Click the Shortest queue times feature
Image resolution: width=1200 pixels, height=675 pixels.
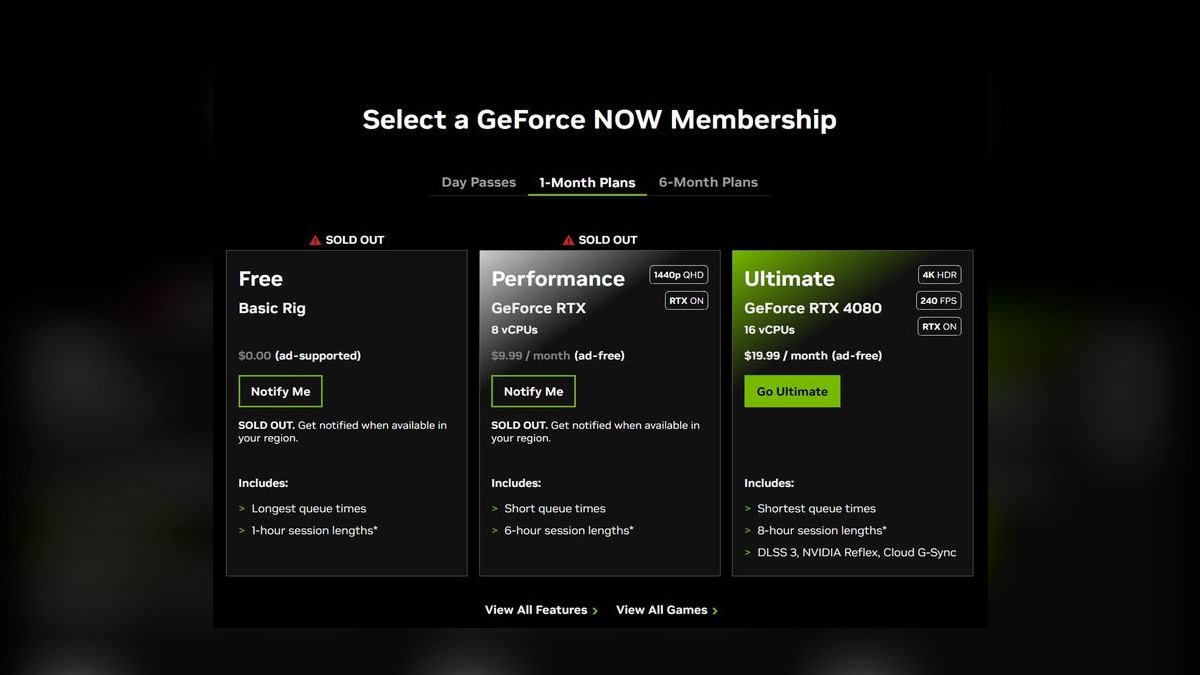[x=816, y=509]
